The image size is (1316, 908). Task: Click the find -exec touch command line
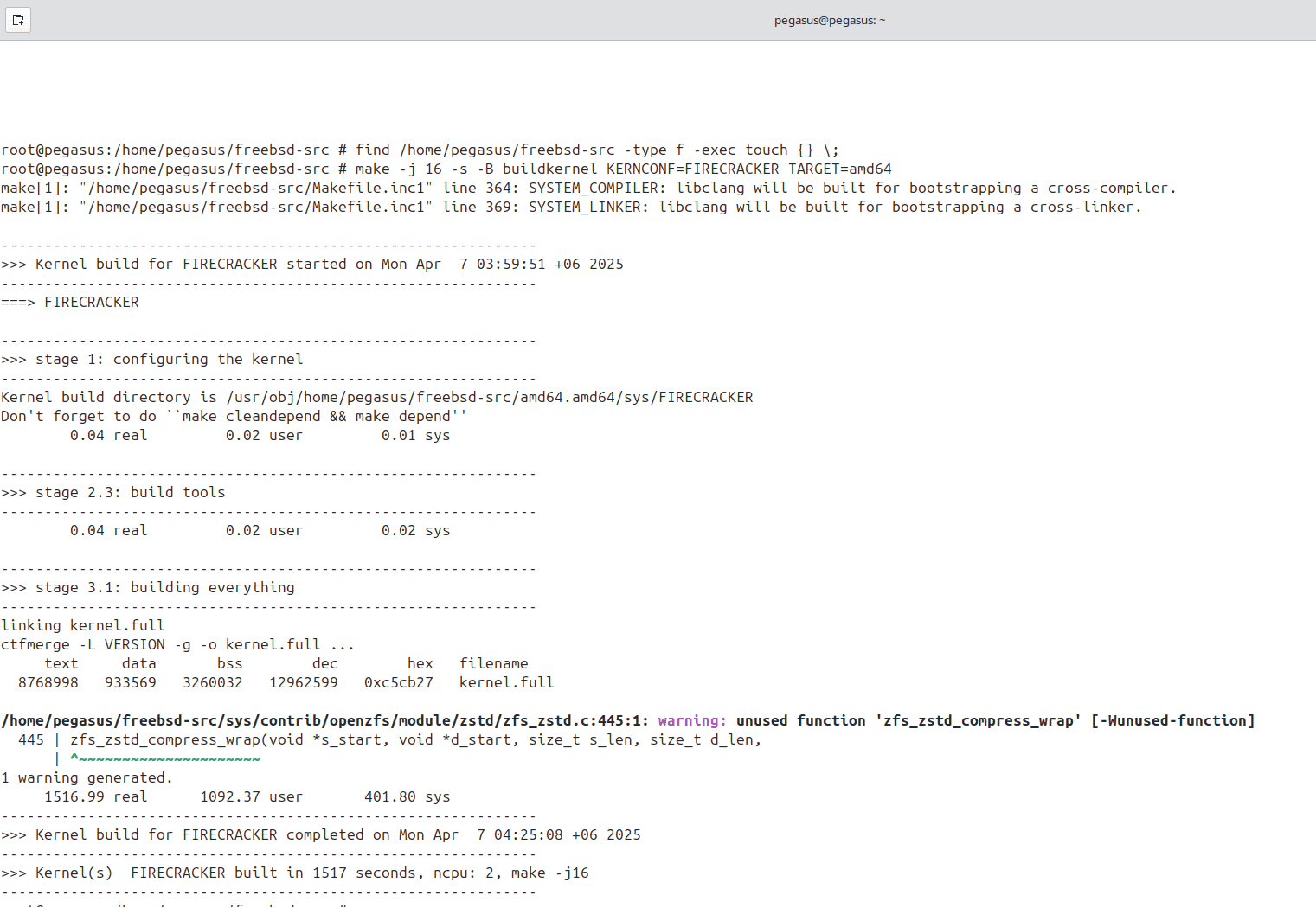[x=597, y=150]
